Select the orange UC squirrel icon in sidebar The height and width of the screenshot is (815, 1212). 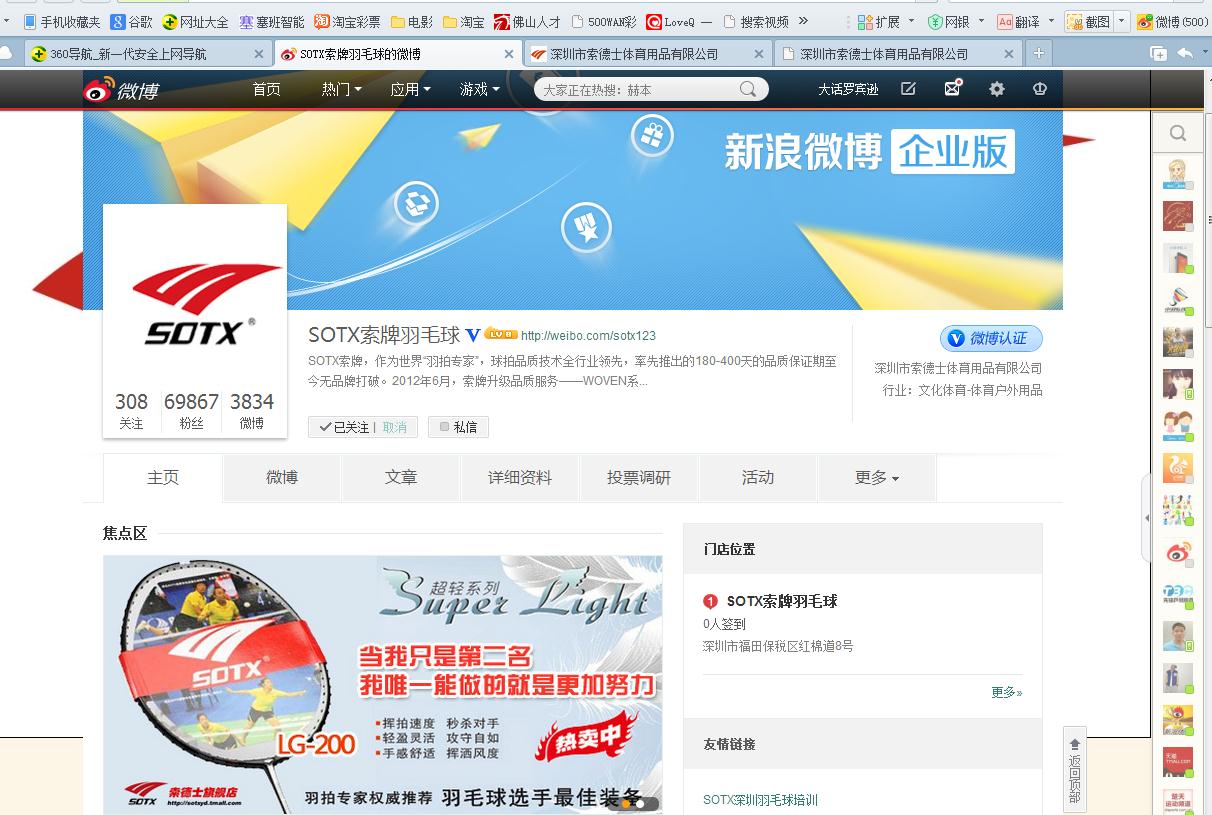[1178, 468]
